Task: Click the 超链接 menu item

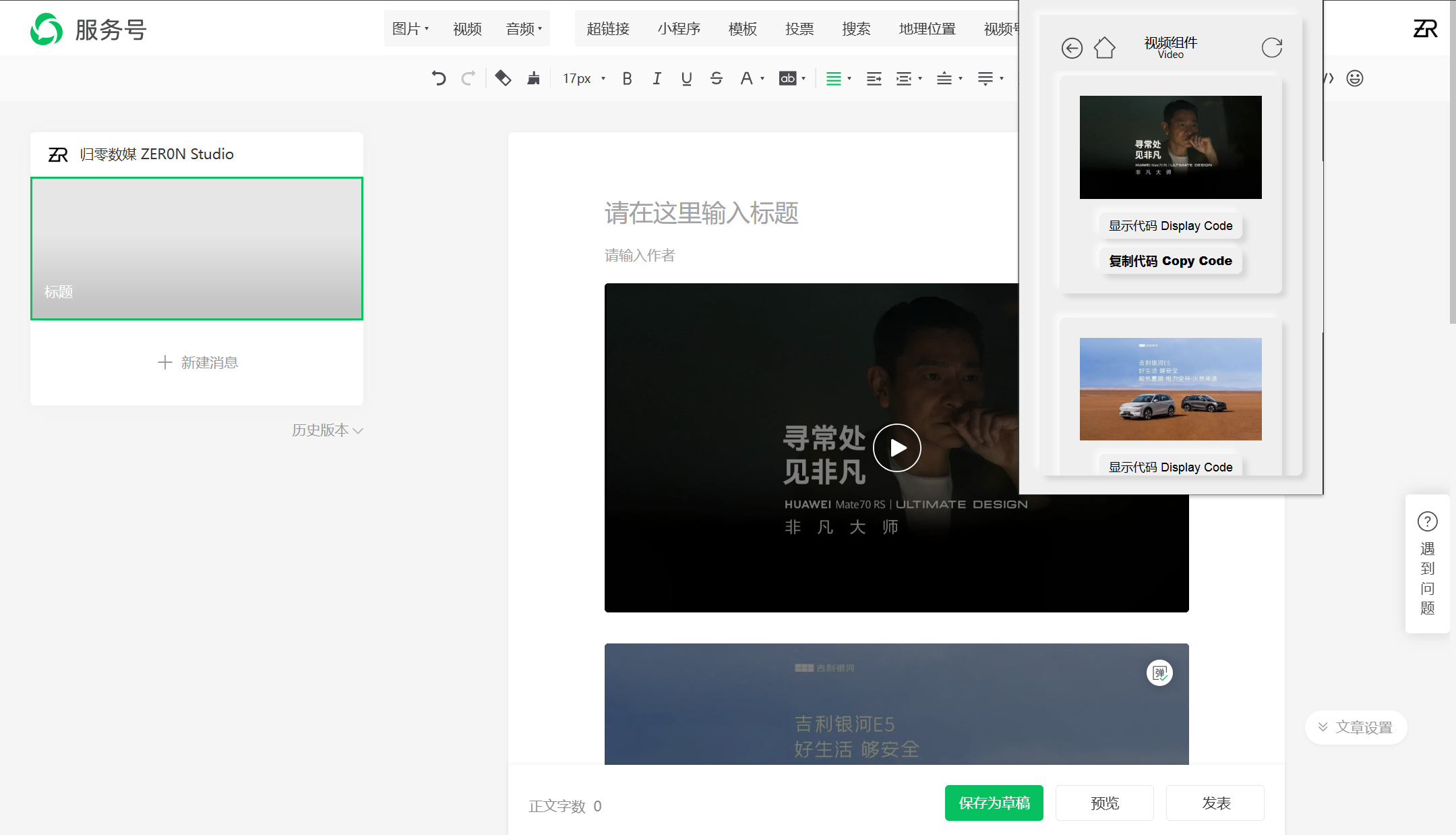Action: click(x=608, y=29)
